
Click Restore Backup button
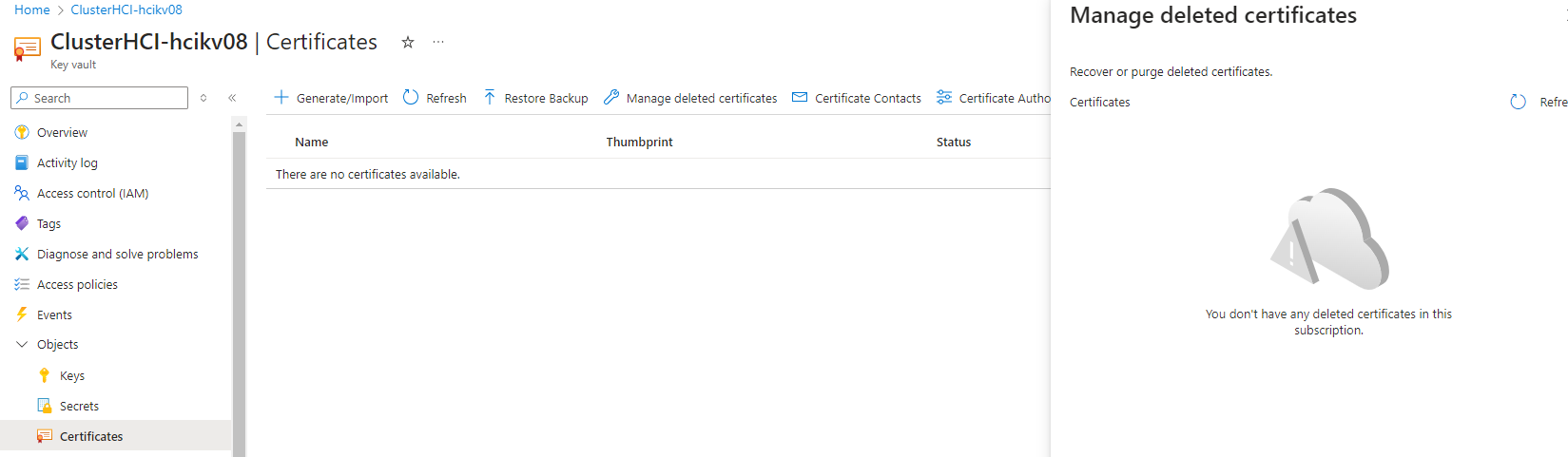[x=535, y=98]
